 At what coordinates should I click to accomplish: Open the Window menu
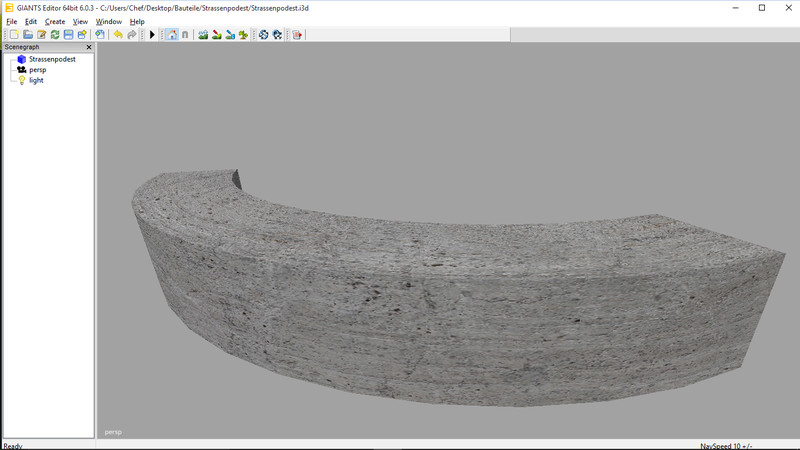coord(109,21)
